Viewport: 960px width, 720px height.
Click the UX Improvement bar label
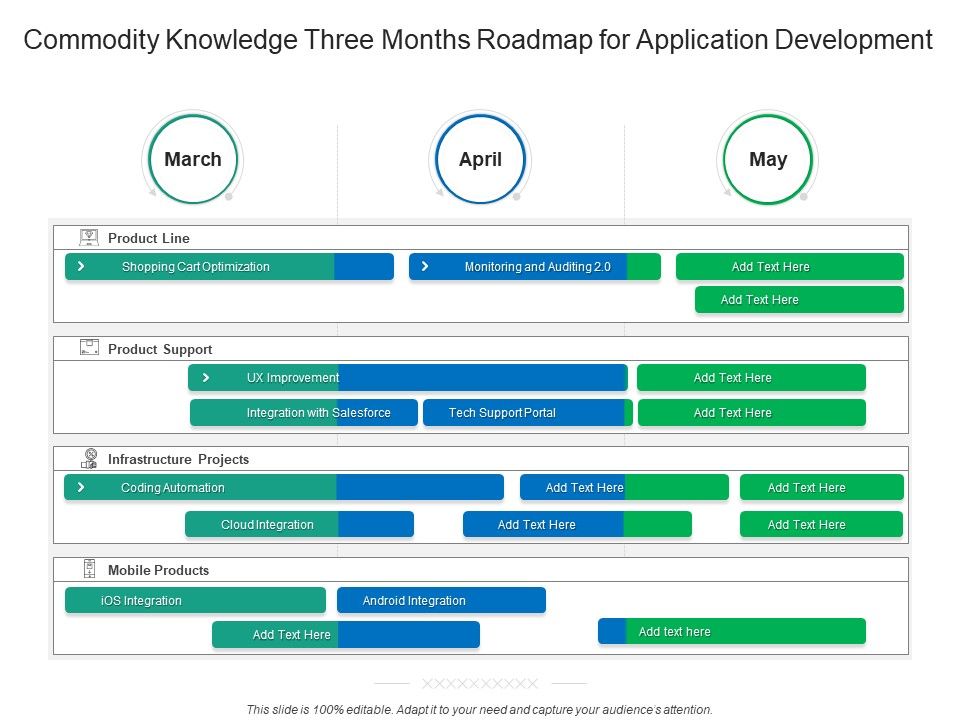[293, 378]
